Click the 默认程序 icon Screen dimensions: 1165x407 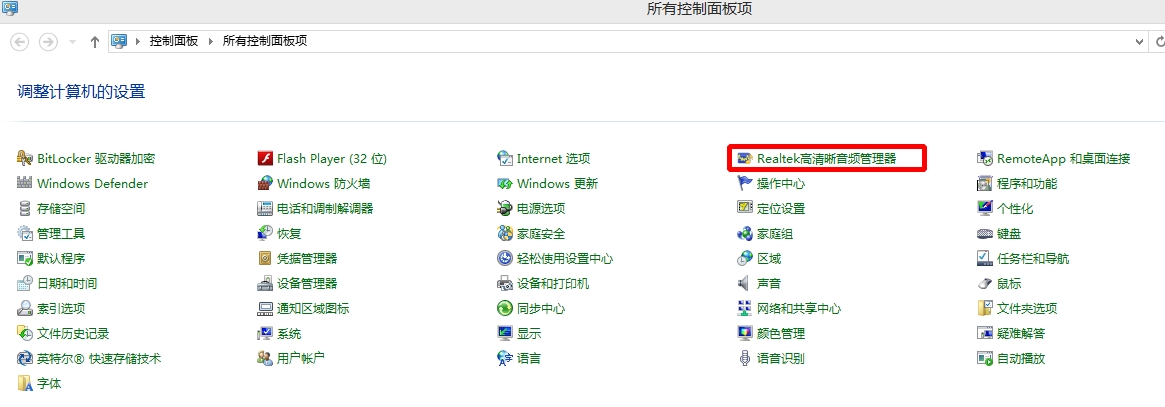click(x=25, y=258)
